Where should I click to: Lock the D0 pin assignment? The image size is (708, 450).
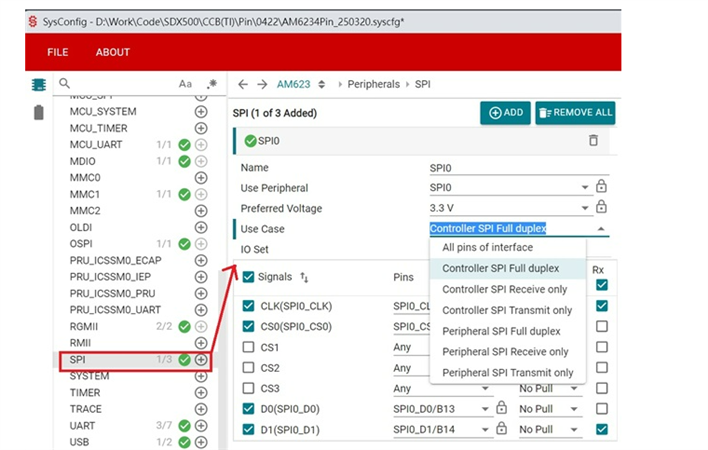[501, 408]
